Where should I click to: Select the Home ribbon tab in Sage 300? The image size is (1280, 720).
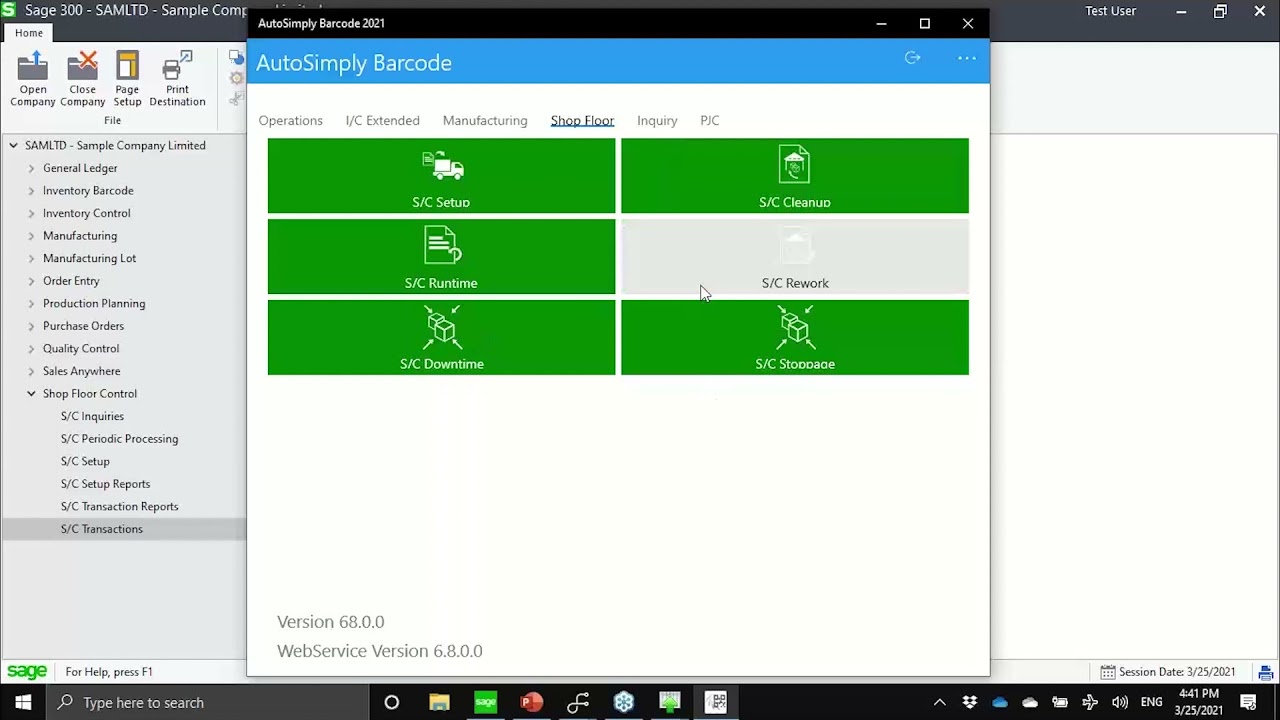pos(29,33)
